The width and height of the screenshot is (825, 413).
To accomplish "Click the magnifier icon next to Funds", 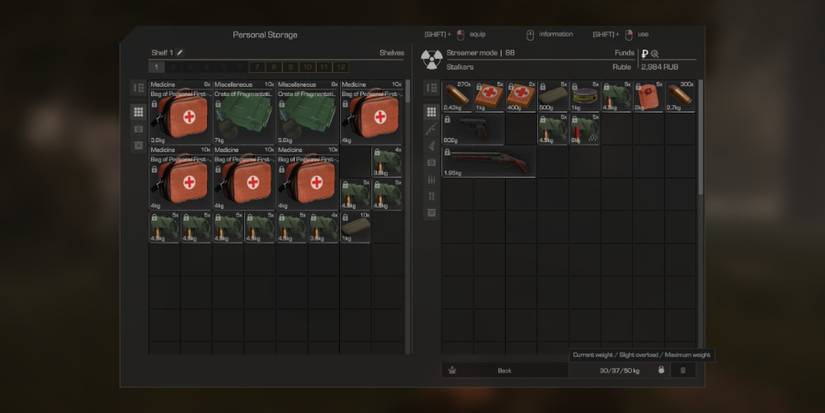I will pos(656,53).
